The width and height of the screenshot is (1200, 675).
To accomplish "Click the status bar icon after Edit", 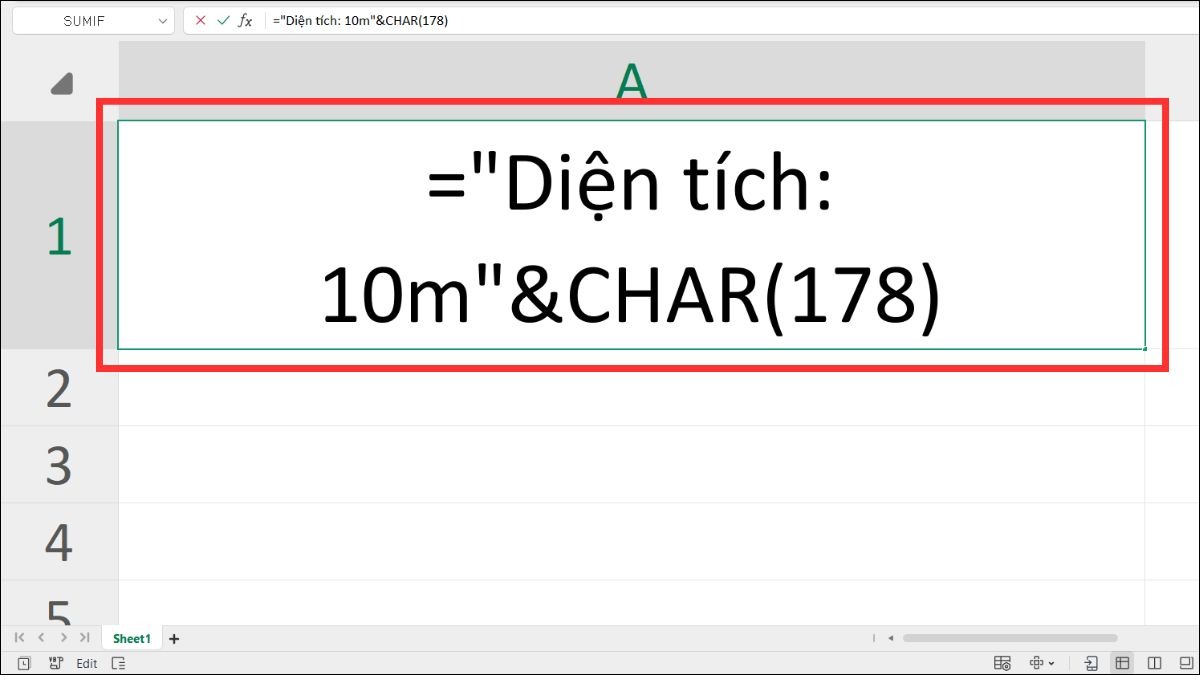I will 118,663.
